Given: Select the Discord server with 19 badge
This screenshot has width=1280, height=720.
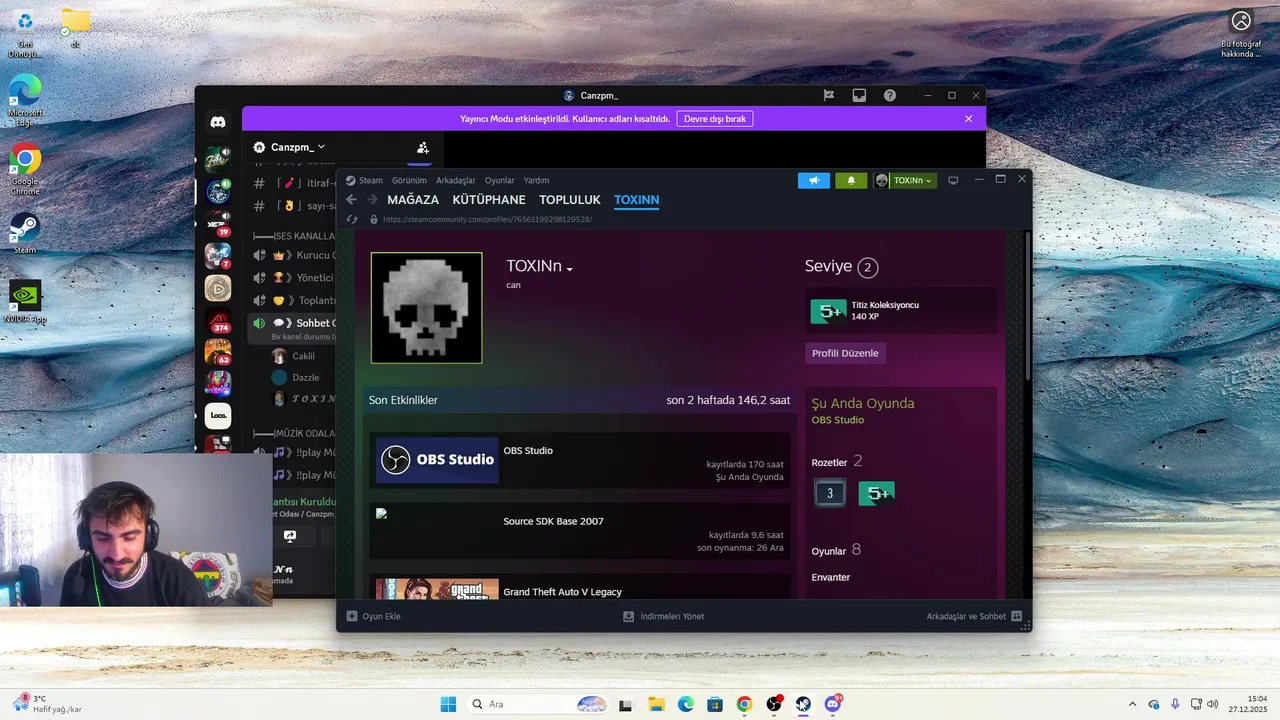Looking at the screenshot, I should pyautogui.click(x=218, y=224).
